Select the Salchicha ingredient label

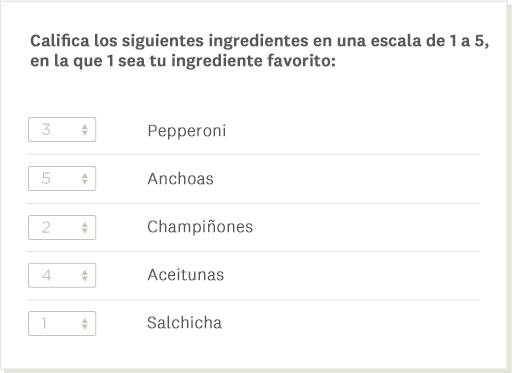click(184, 323)
